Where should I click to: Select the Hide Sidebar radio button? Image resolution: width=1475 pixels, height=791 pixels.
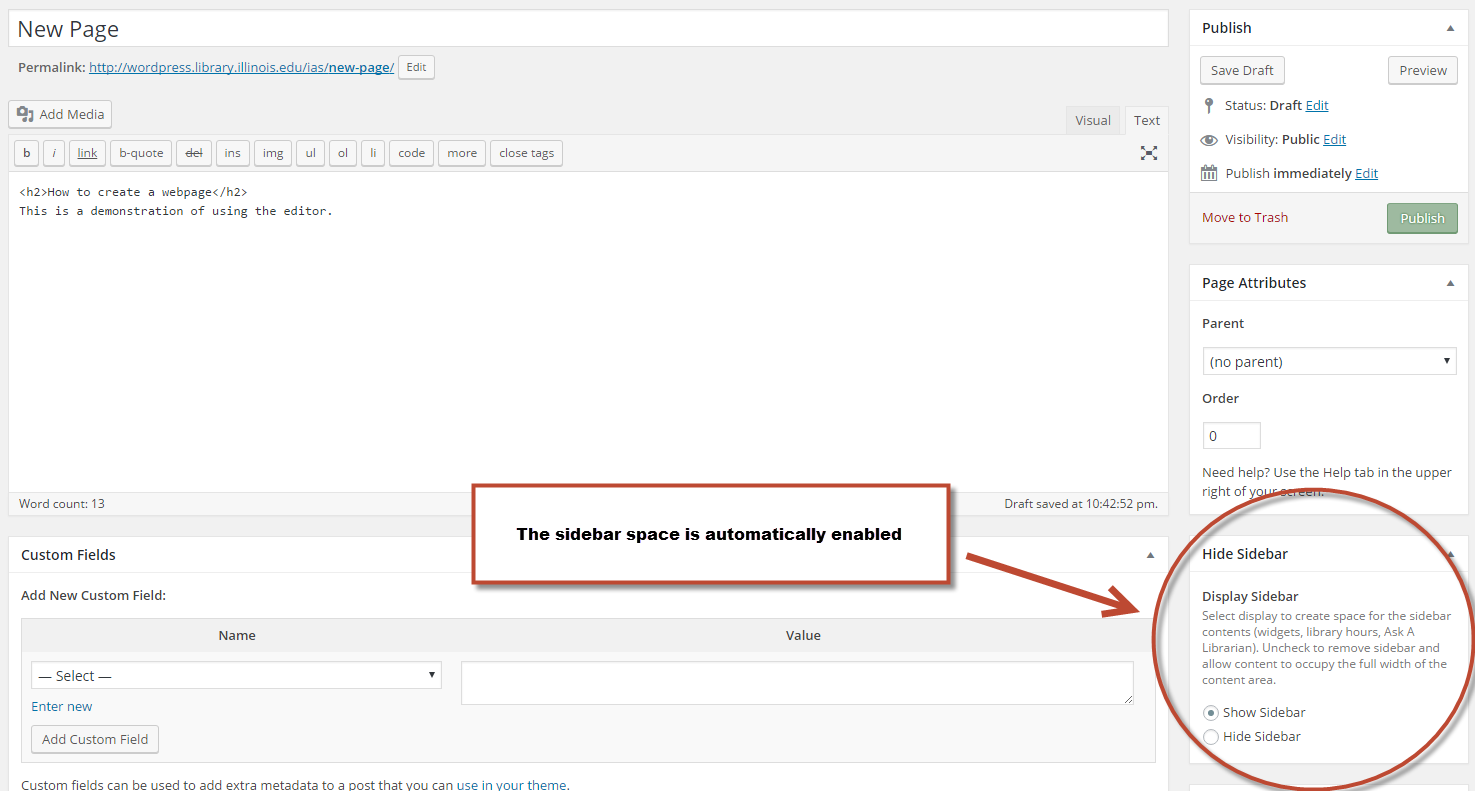point(1211,737)
